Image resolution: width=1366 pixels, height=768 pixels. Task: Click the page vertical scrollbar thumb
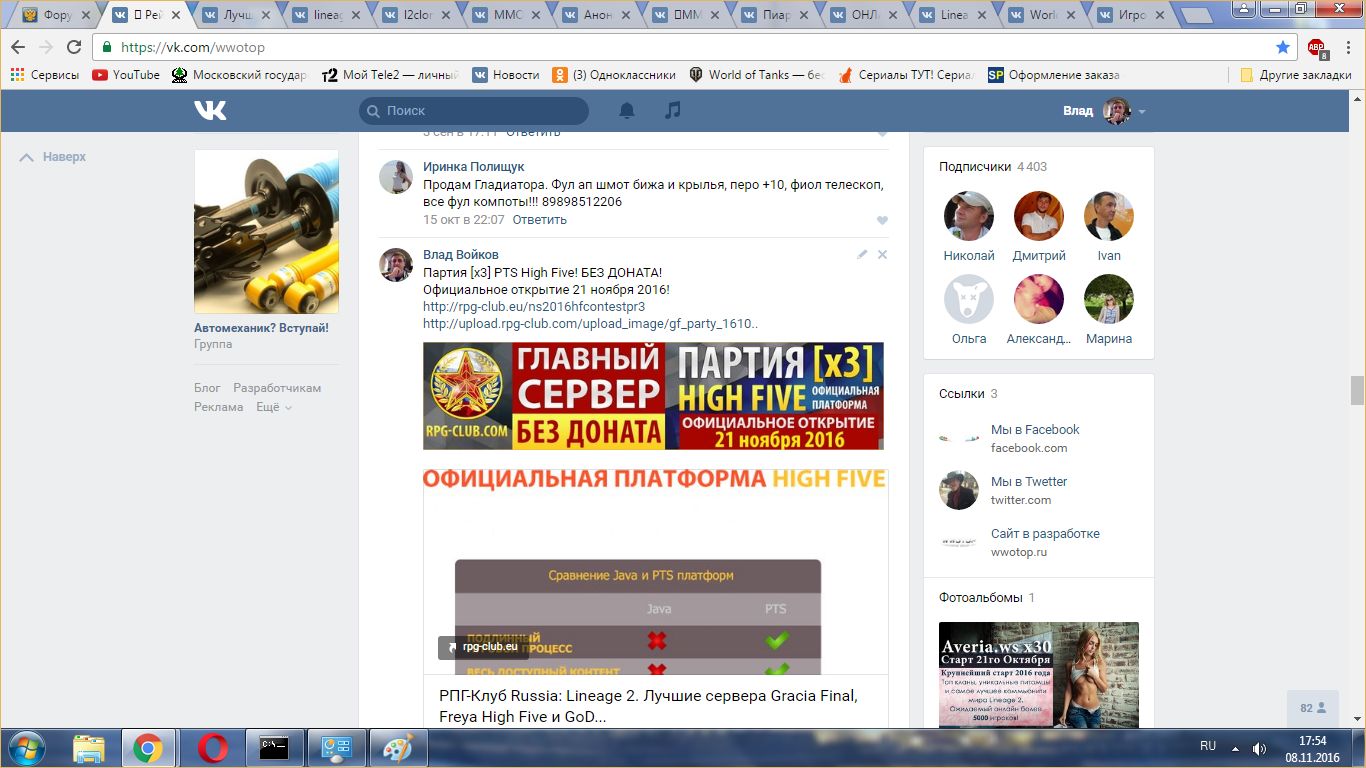tap(1357, 390)
